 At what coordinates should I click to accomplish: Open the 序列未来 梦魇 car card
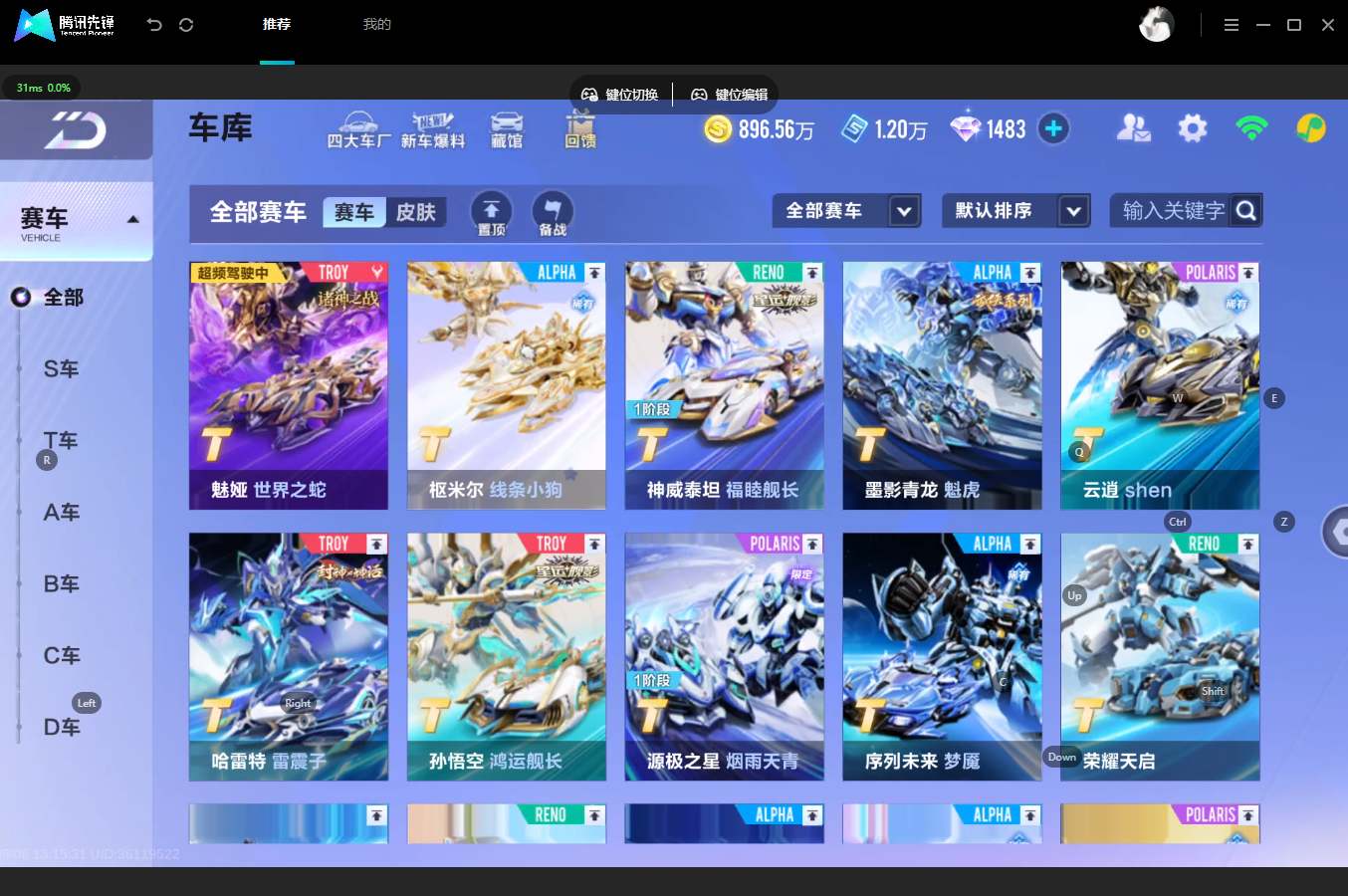coord(943,657)
